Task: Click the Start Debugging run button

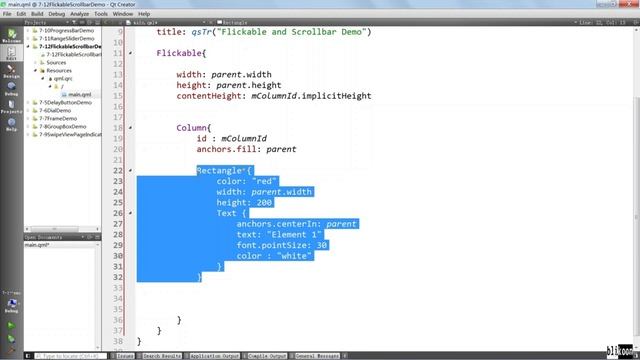Action: [11, 338]
